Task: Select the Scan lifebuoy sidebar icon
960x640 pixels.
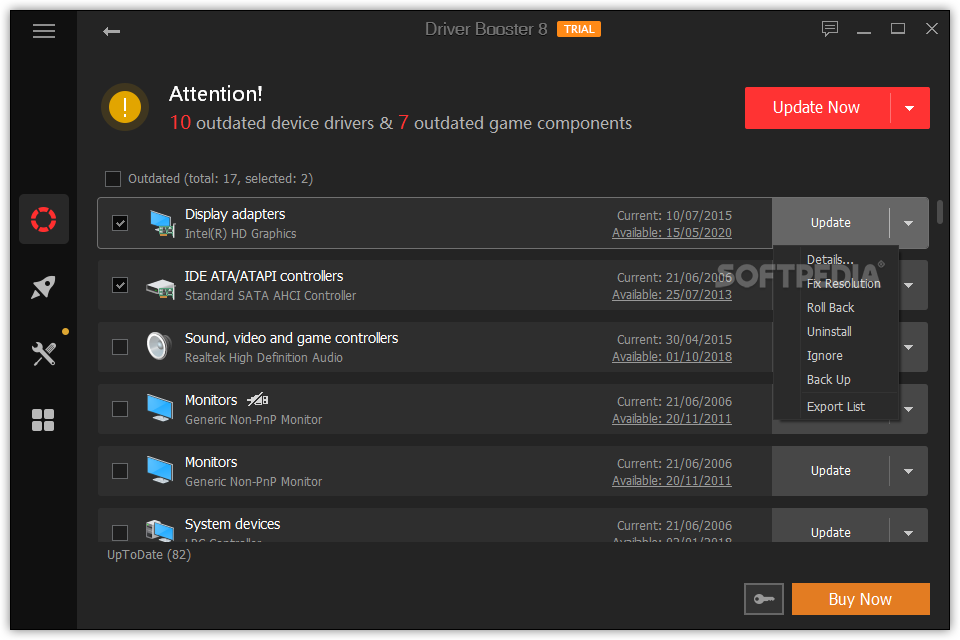Action: (x=43, y=219)
